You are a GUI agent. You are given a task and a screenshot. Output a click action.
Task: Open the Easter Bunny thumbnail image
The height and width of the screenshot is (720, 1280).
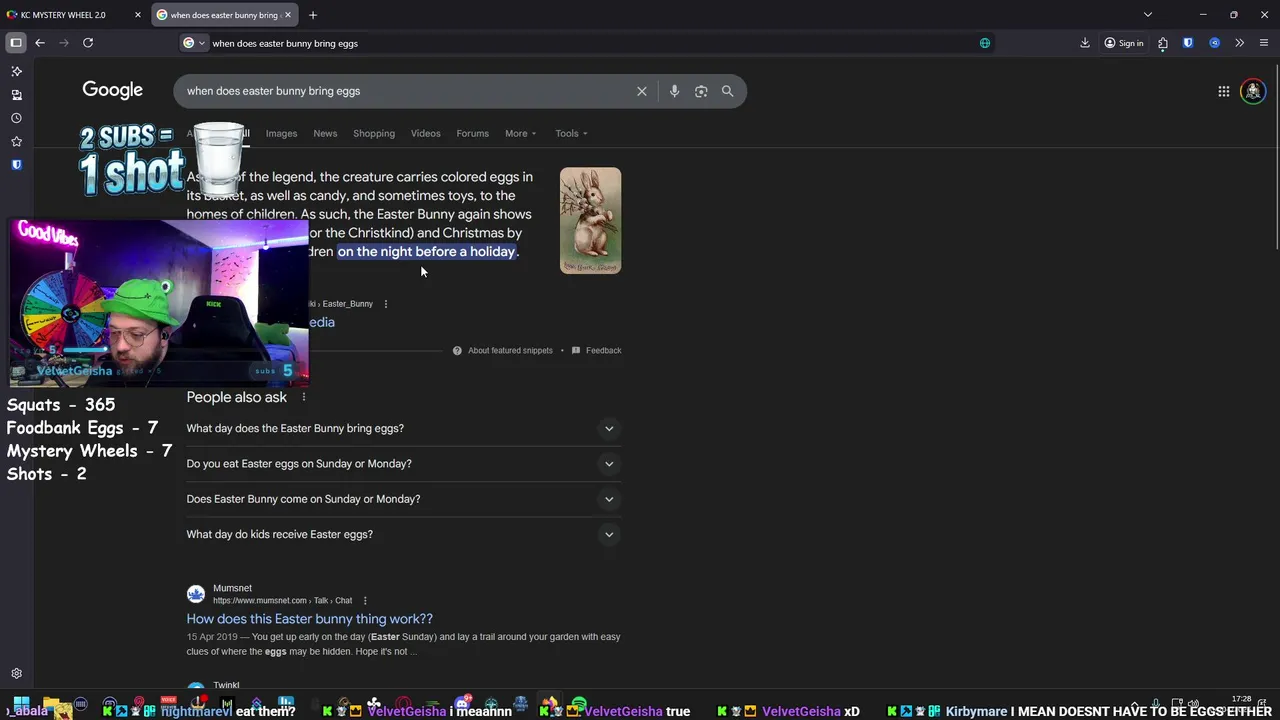590,221
